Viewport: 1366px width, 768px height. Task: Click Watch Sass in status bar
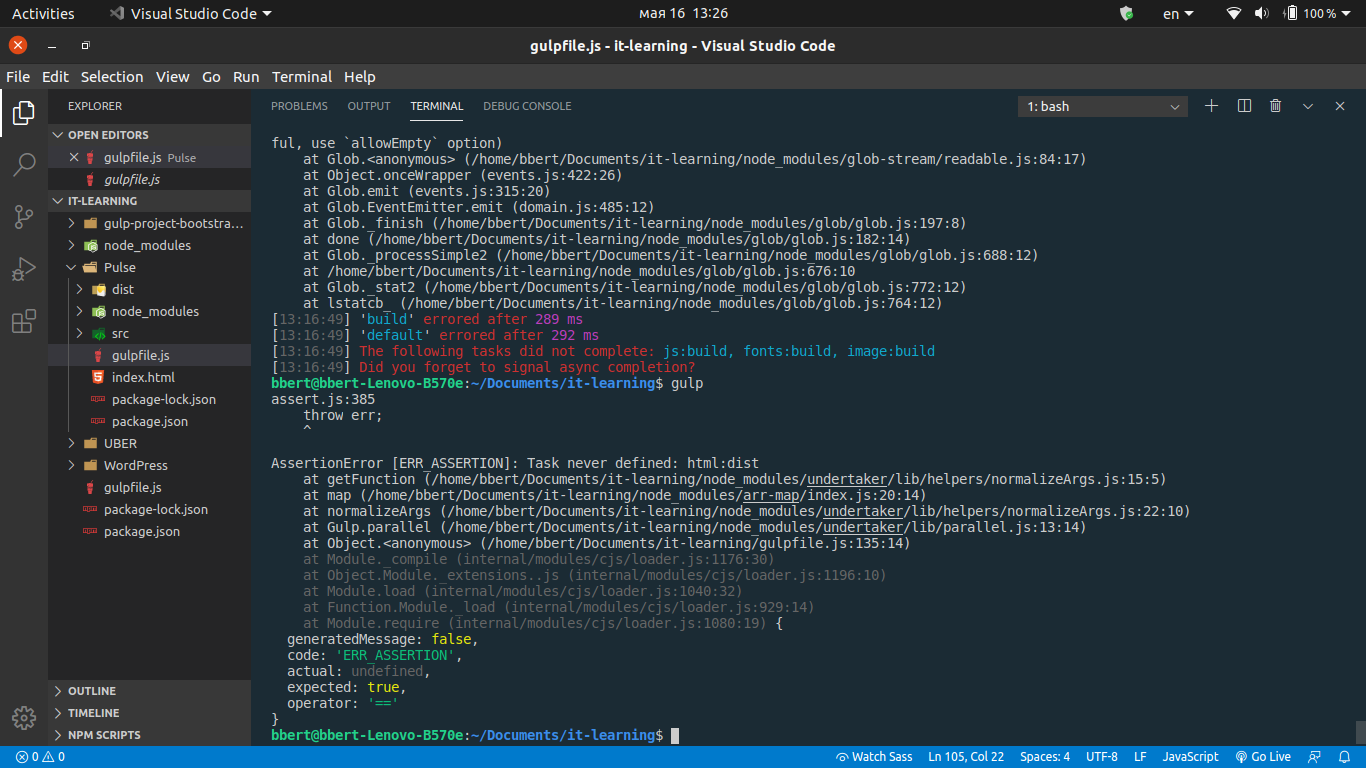[x=874, y=757]
